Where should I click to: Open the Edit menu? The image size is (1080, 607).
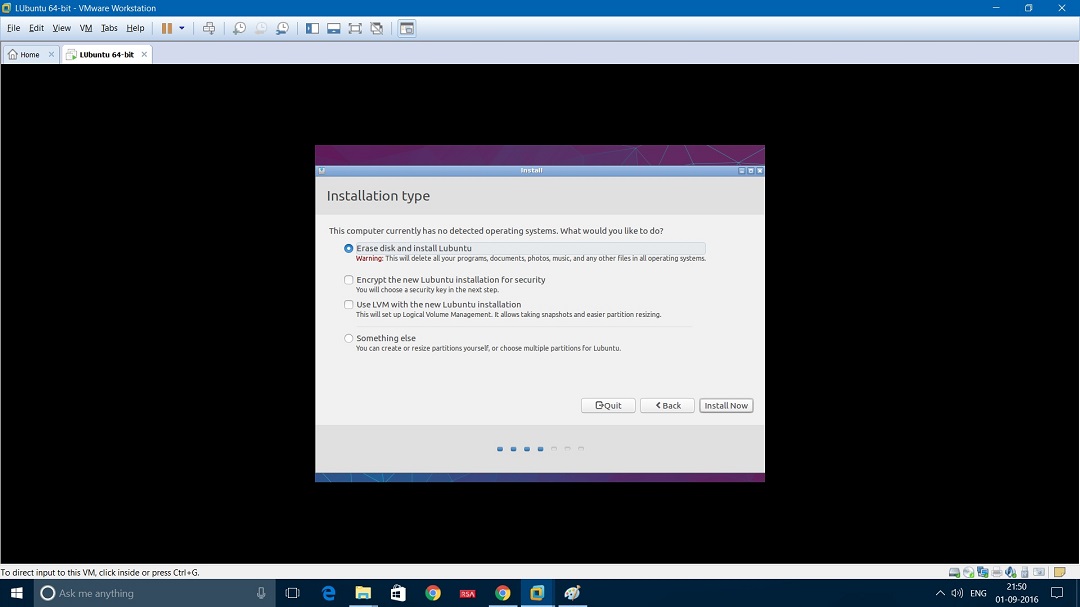point(37,28)
